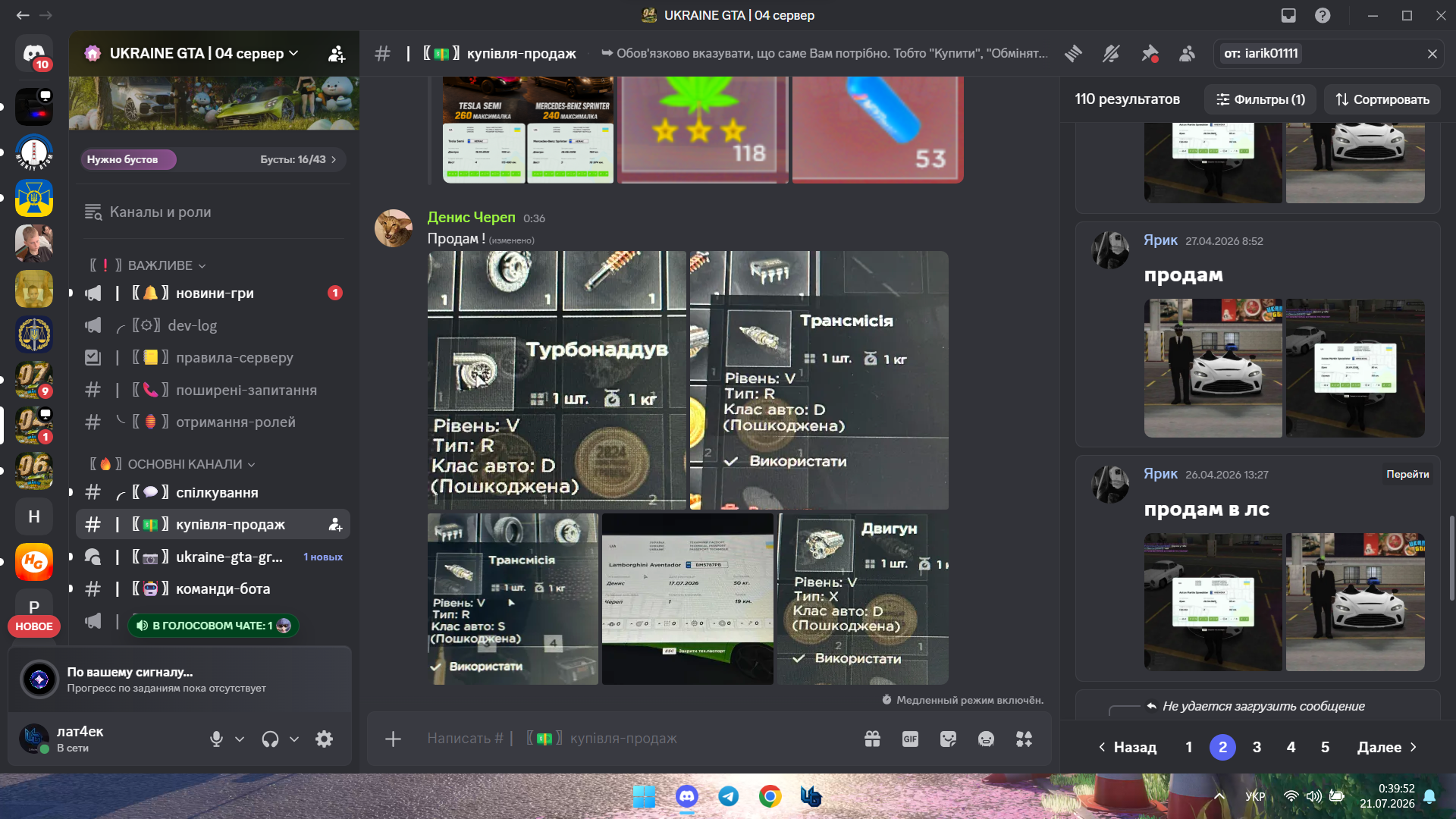The image size is (1456, 819).
Task: Open Windows Start menu
Action: coord(644,797)
